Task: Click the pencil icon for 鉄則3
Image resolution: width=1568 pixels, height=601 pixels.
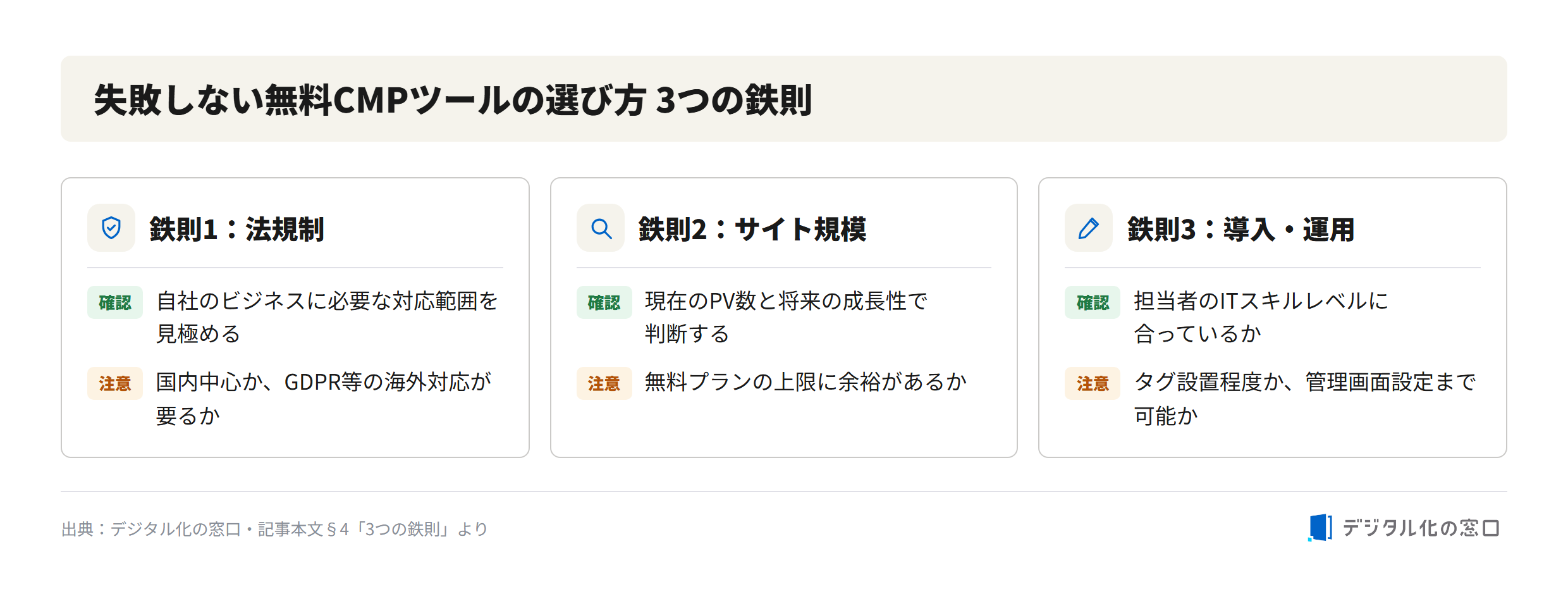Action: pos(1089,228)
